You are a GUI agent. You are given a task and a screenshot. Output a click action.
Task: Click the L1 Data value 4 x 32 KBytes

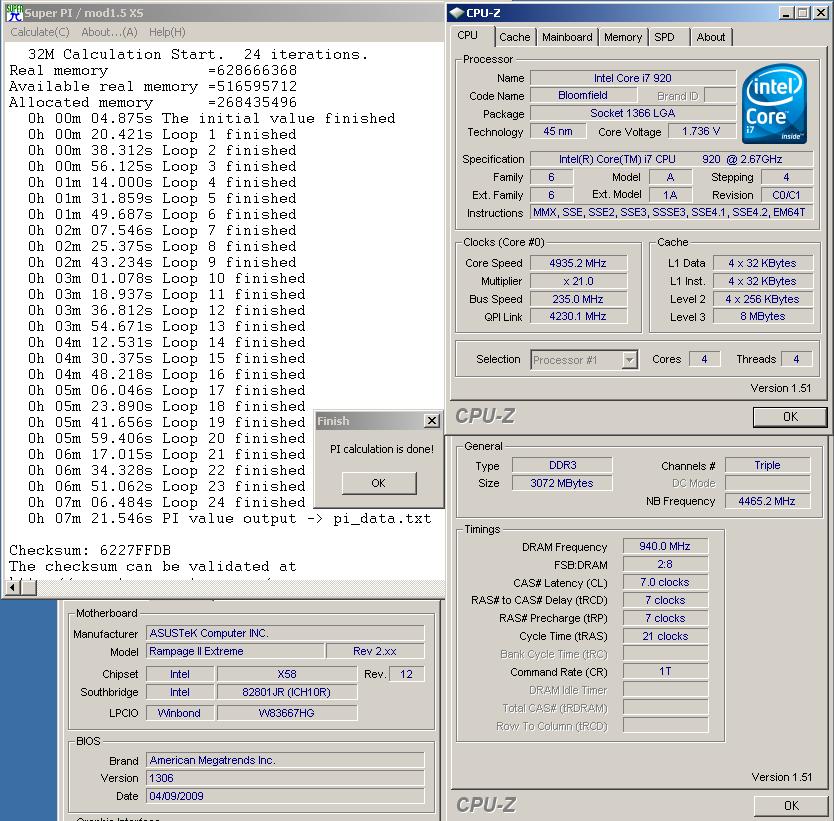coord(763,263)
